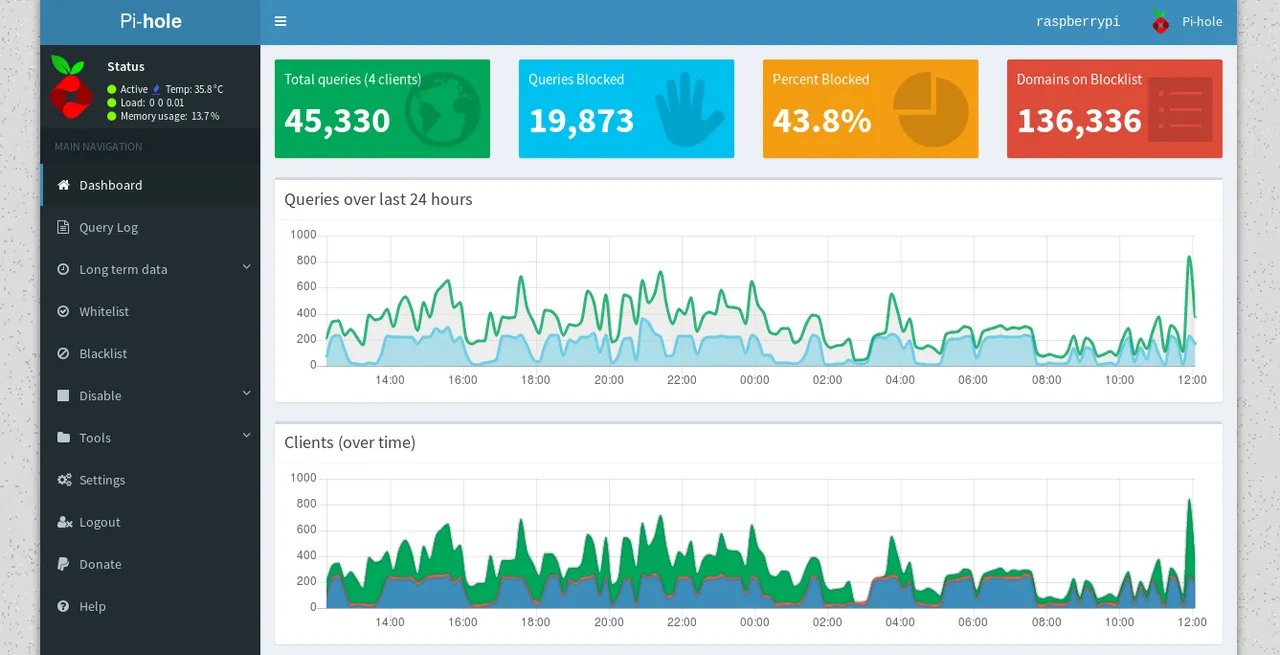Image resolution: width=1280 pixels, height=655 pixels.
Task: Click the Domains on Blocklist value 136,336
Action: (1079, 120)
